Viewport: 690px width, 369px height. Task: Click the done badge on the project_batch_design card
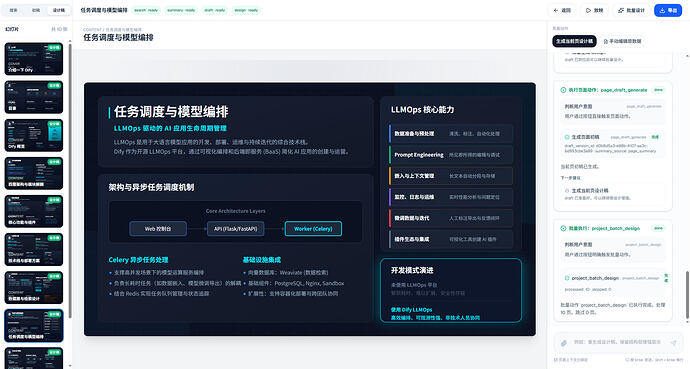click(x=658, y=228)
